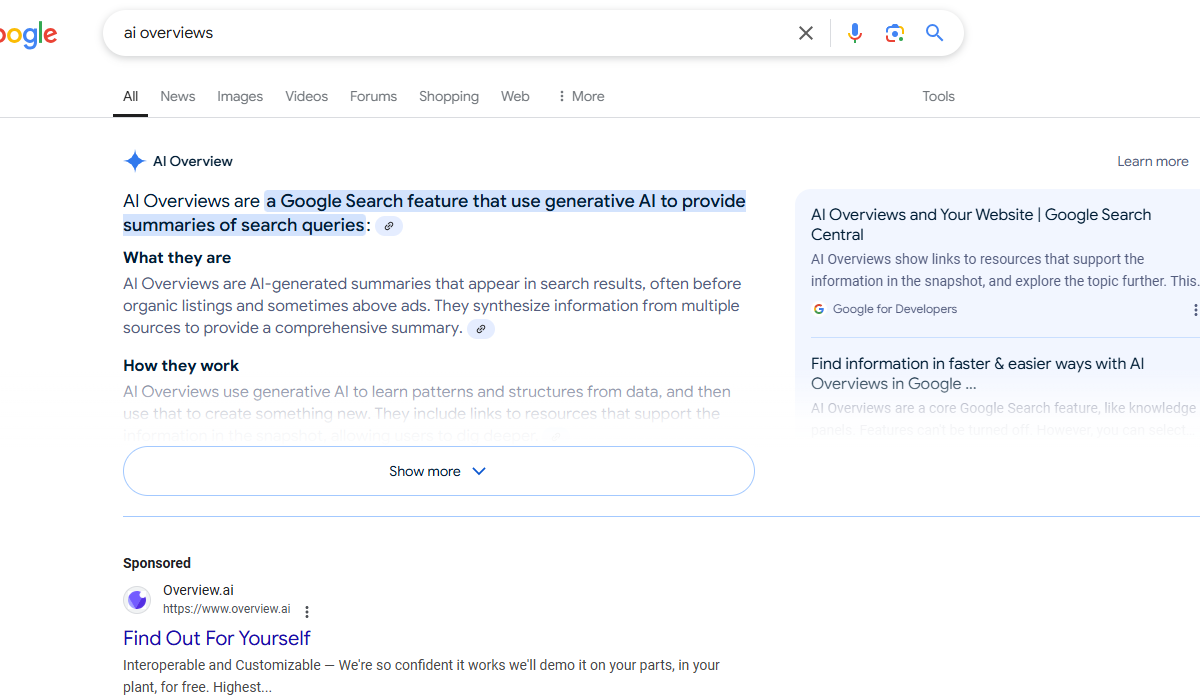Select the All tab
Image resolution: width=1200 pixels, height=700 pixels.
pos(131,96)
